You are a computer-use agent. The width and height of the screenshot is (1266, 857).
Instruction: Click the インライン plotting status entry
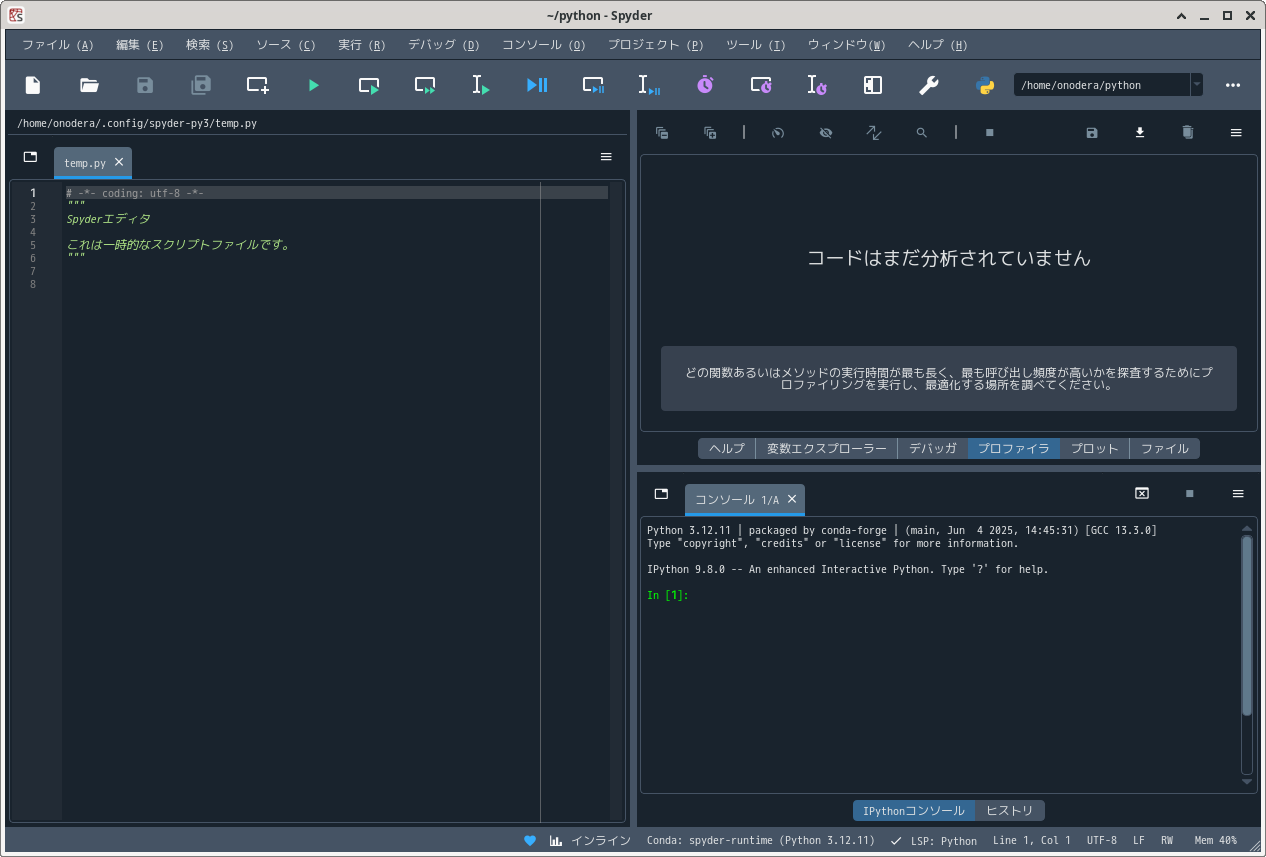pyautogui.click(x=590, y=841)
